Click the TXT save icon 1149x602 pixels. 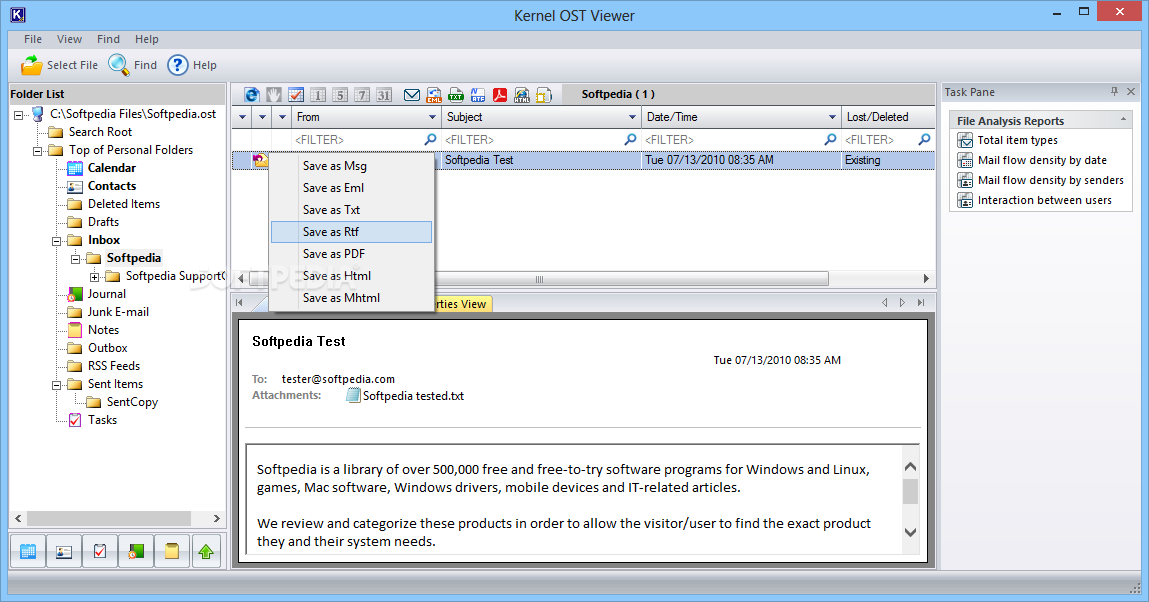point(456,94)
